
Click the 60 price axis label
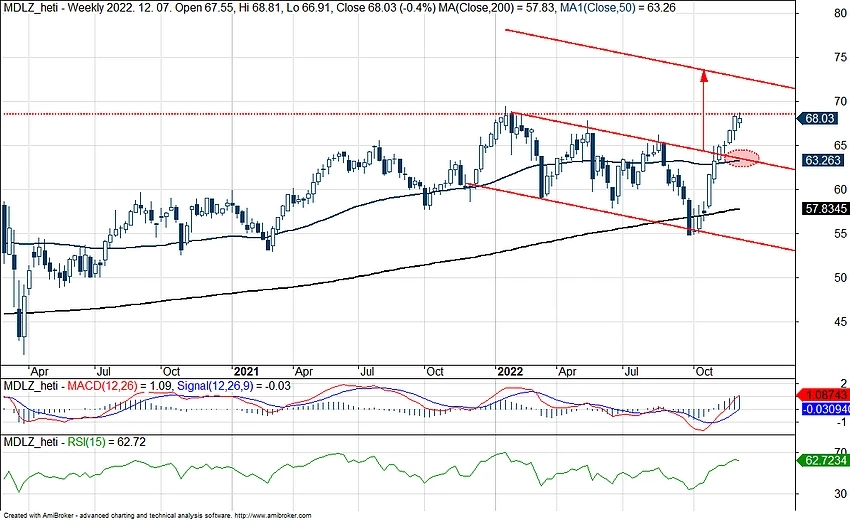[x=841, y=190]
